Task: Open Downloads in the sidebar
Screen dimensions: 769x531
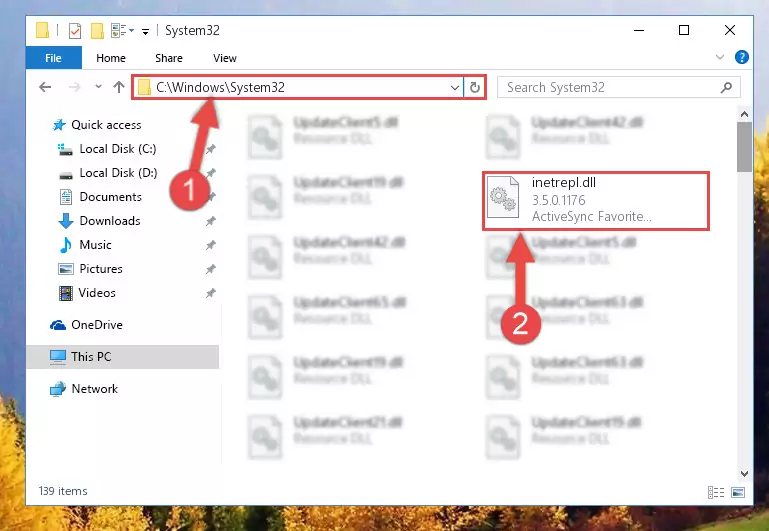Action: (110, 221)
